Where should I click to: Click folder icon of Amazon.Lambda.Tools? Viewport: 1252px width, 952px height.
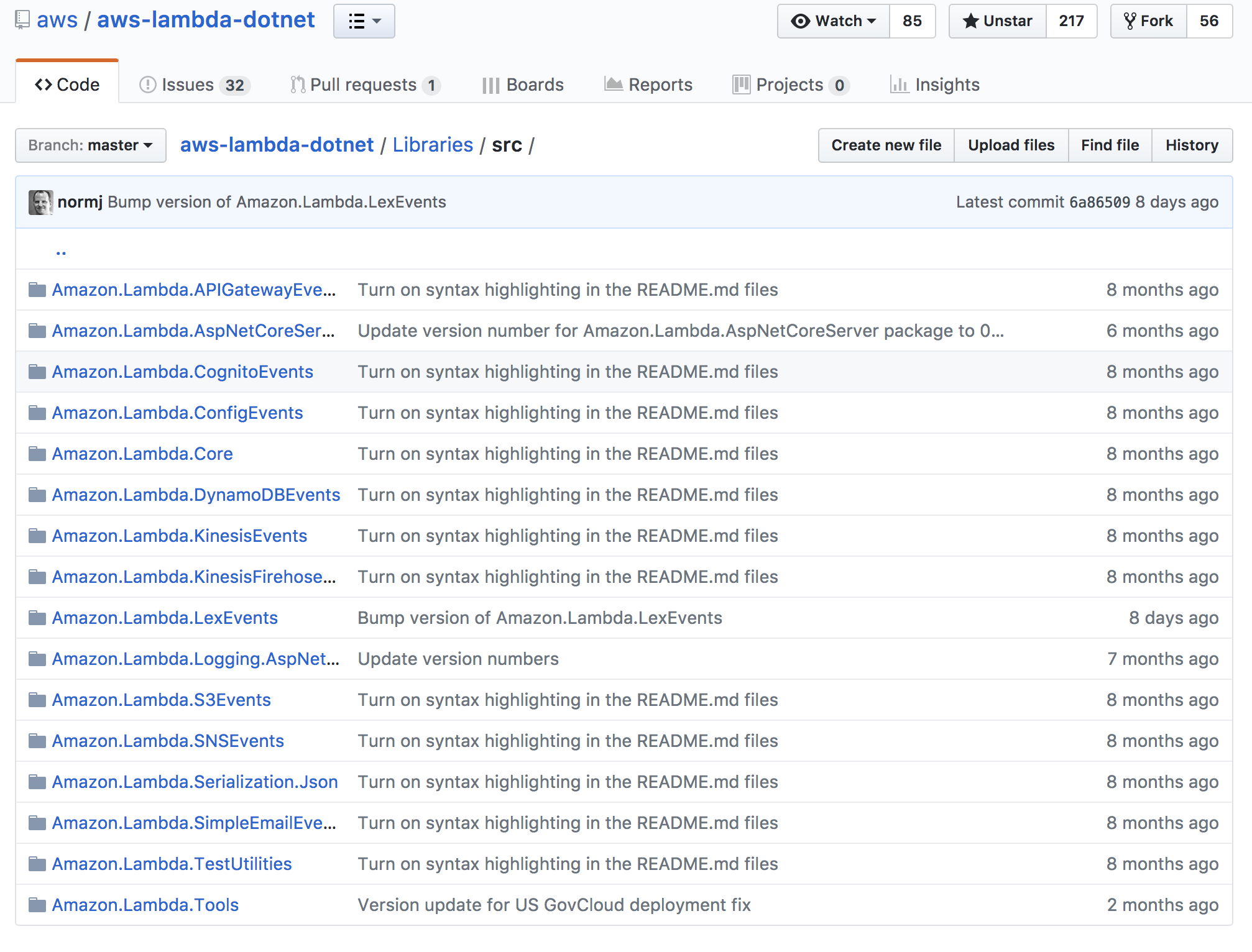pyautogui.click(x=37, y=905)
